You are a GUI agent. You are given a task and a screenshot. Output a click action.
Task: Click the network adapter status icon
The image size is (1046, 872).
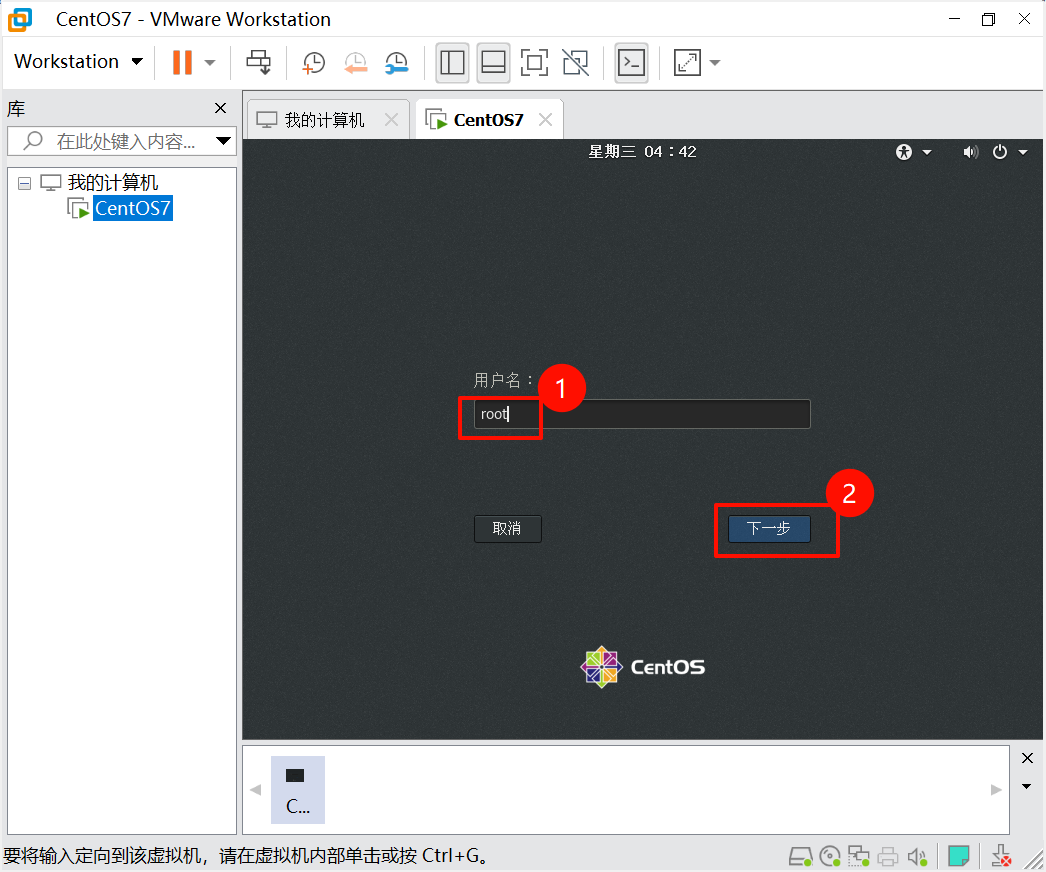(x=859, y=856)
